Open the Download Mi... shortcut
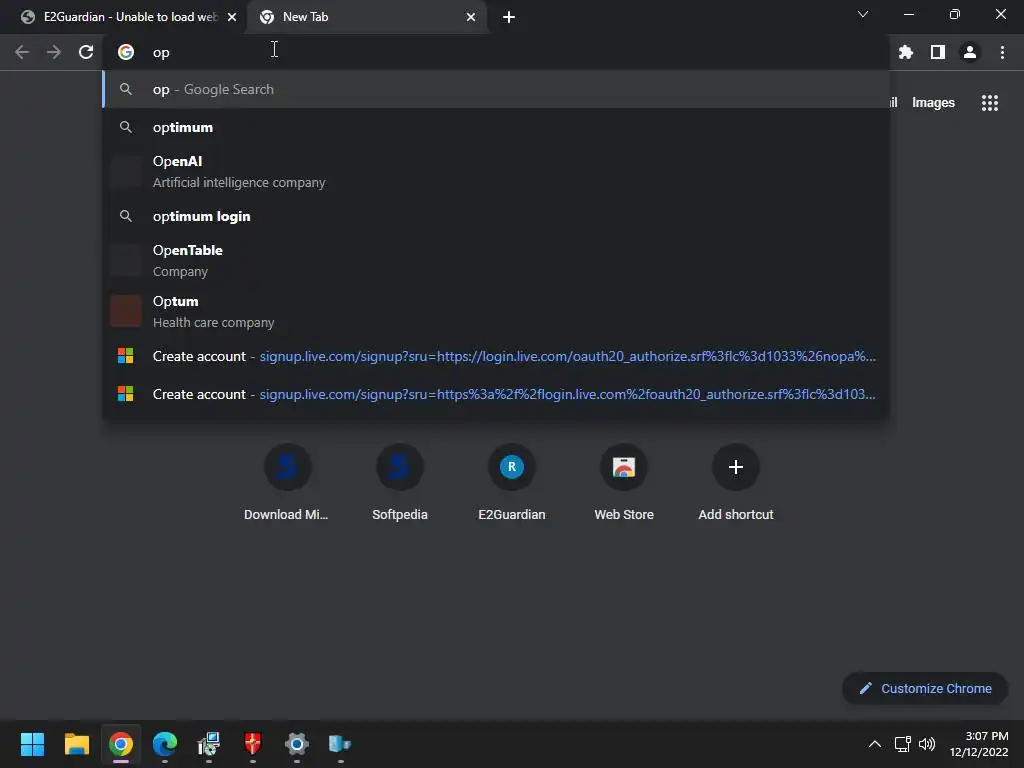The image size is (1024, 768). 287,483
